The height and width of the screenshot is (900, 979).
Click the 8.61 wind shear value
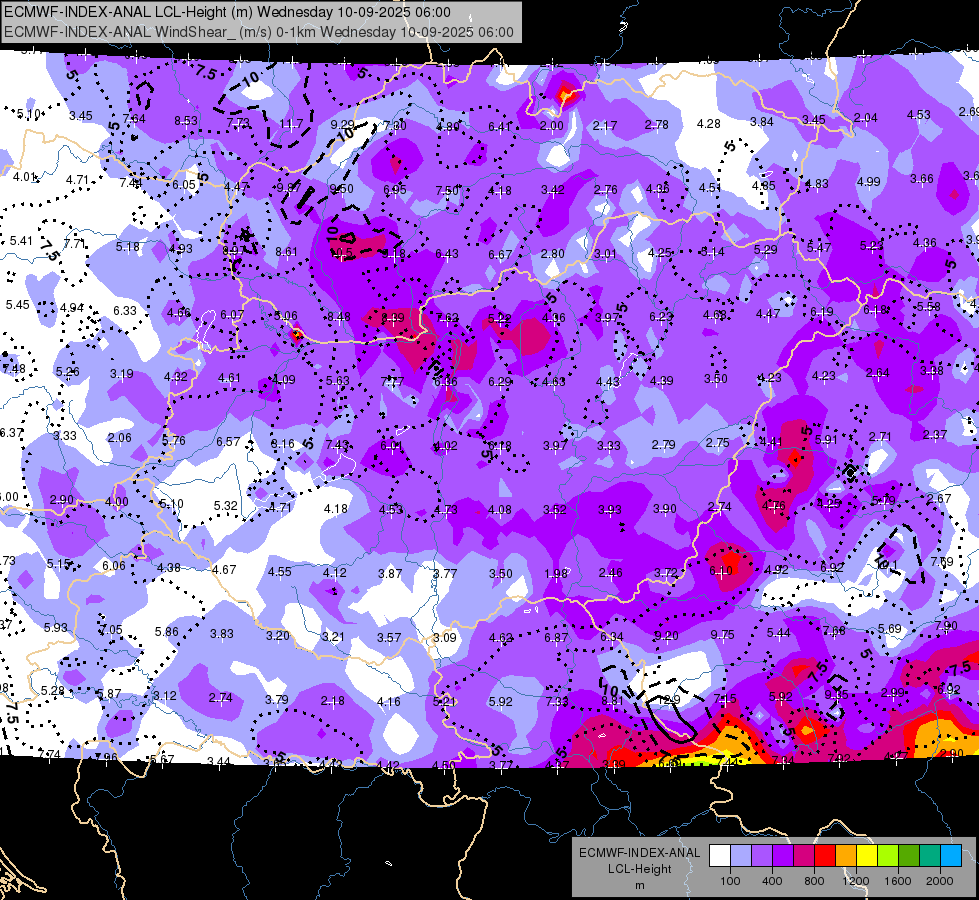(287, 252)
